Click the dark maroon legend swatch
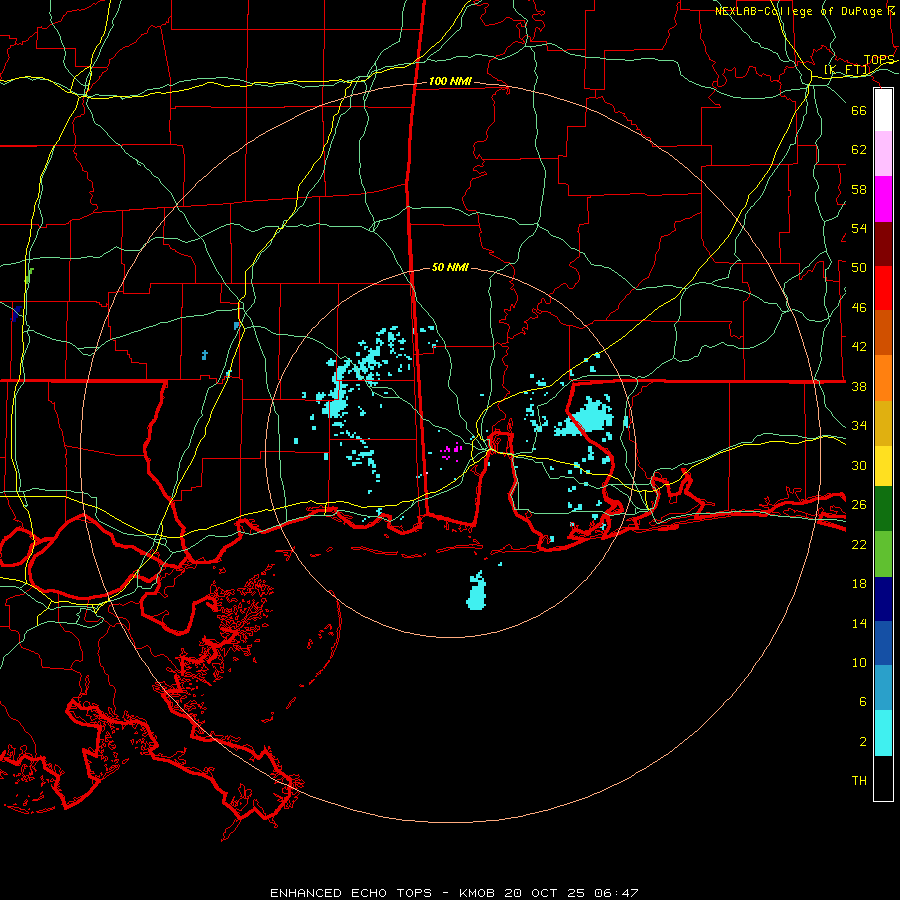 [883, 244]
